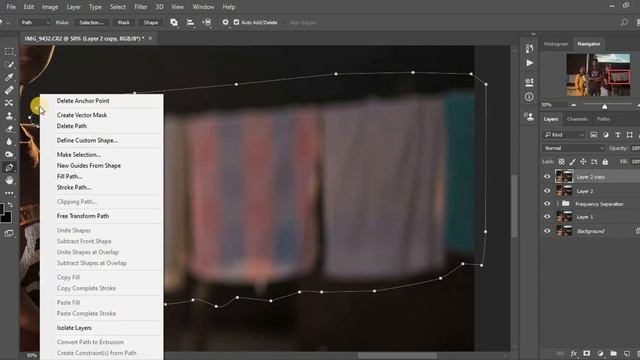This screenshot has height=360, width=640.
Task: Open the Clone Source panel icon
Action: coord(529,117)
